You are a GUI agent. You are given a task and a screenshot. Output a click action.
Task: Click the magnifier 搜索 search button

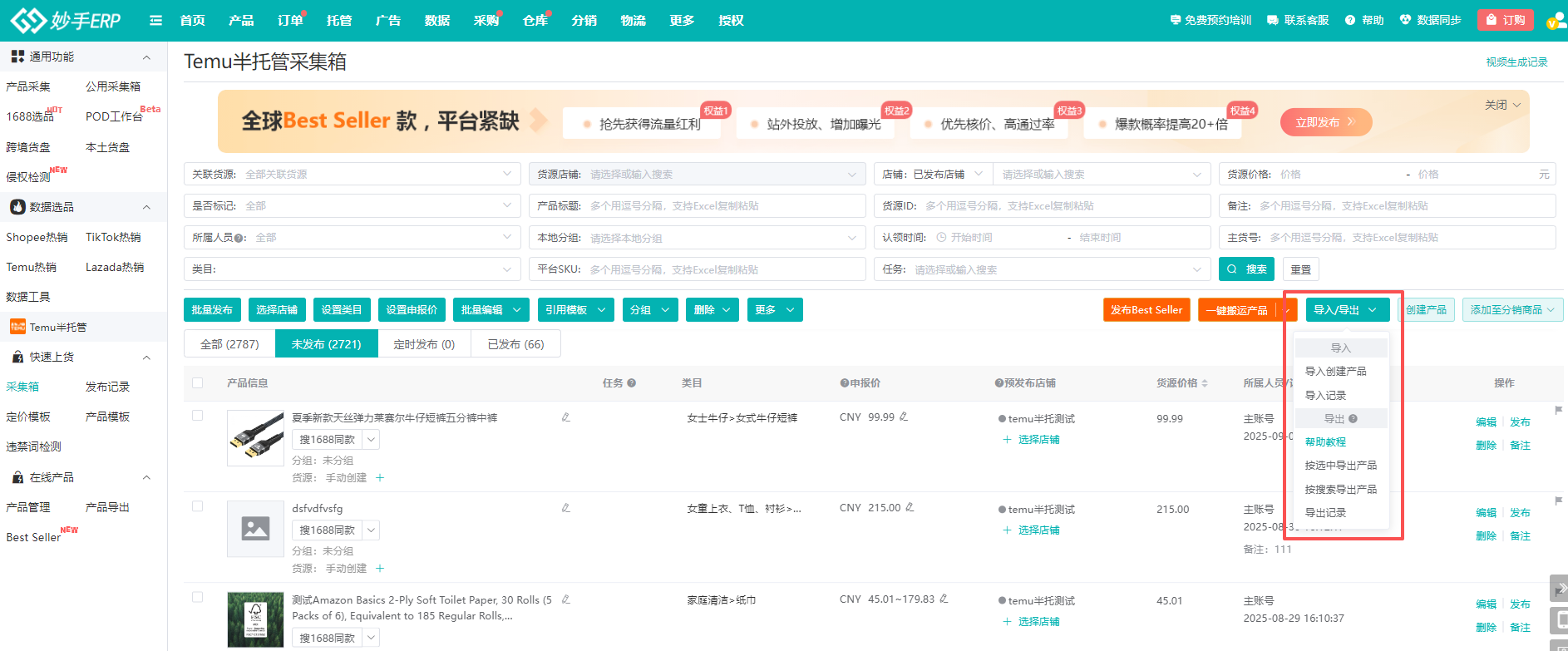1246,269
